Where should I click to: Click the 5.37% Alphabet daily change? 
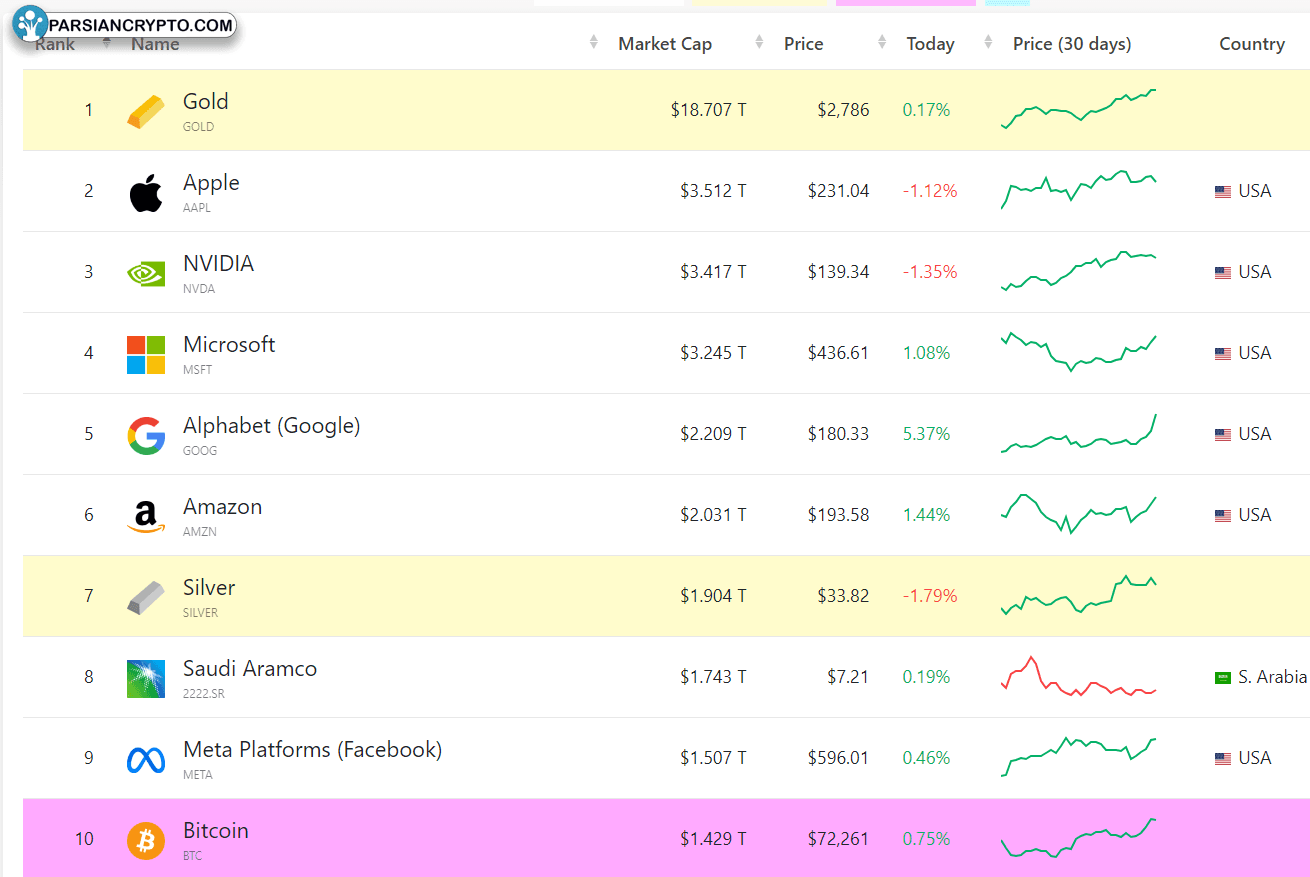coord(926,434)
